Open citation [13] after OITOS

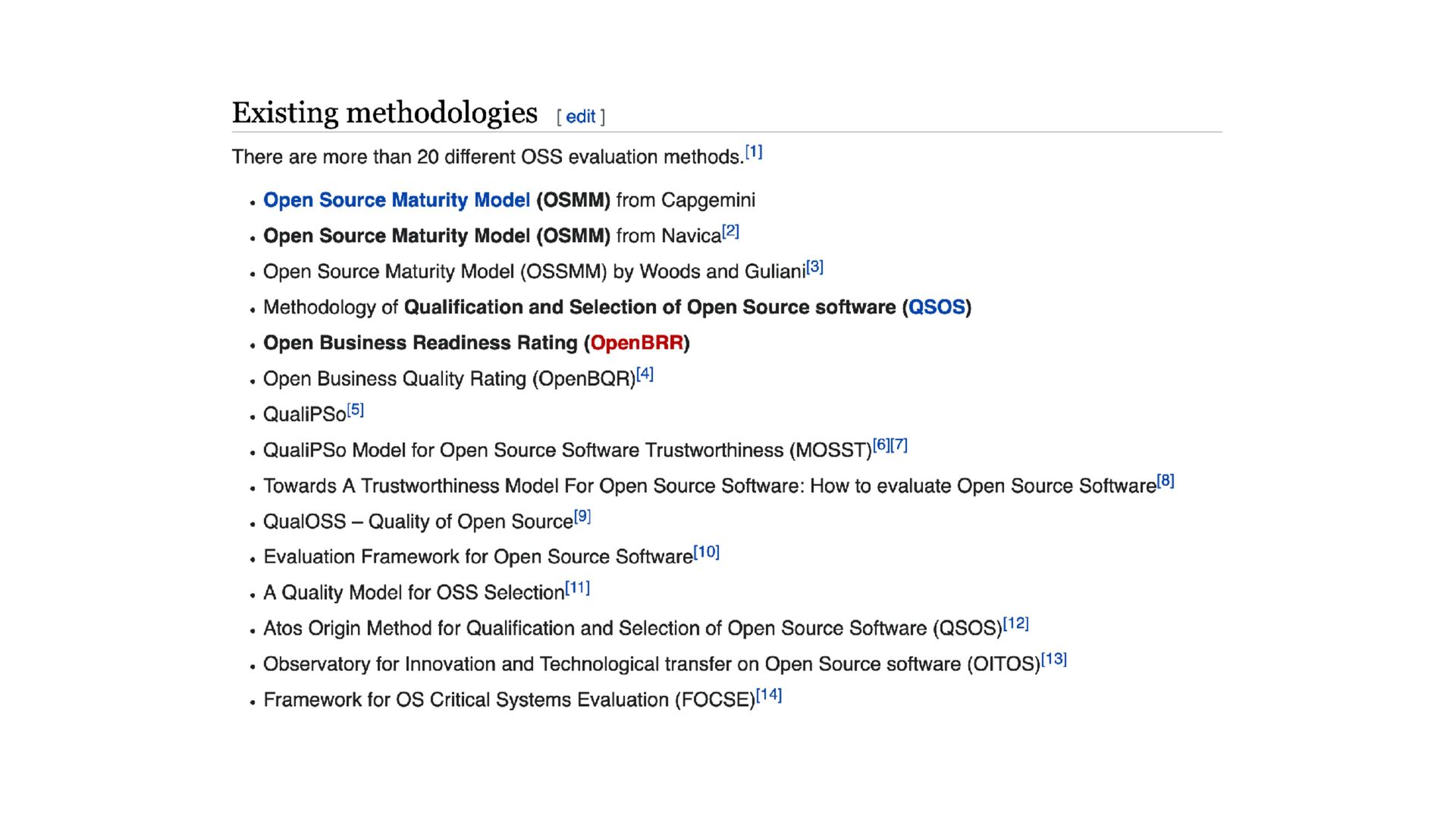(x=1053, y=659)
